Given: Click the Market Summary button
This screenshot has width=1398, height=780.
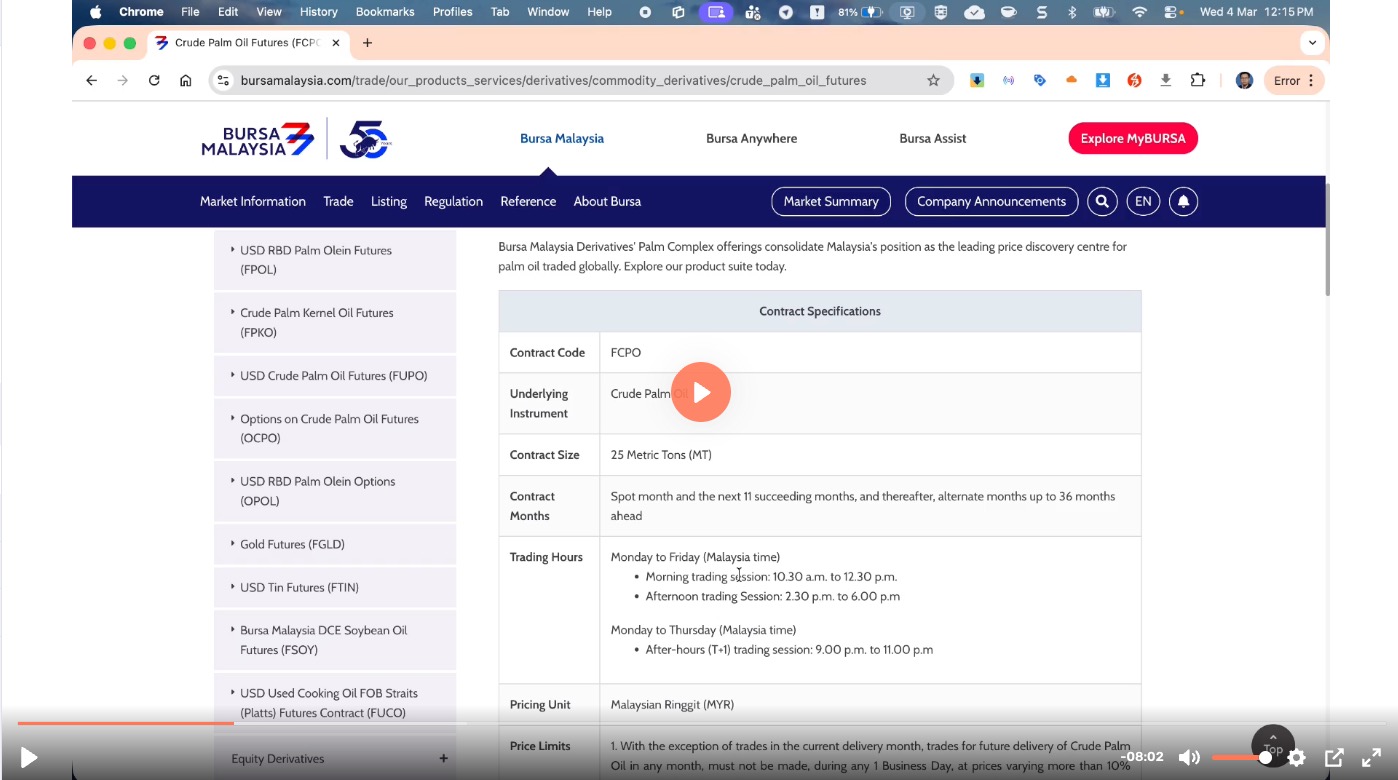Looking at the screenshot, I should (831, 201).
